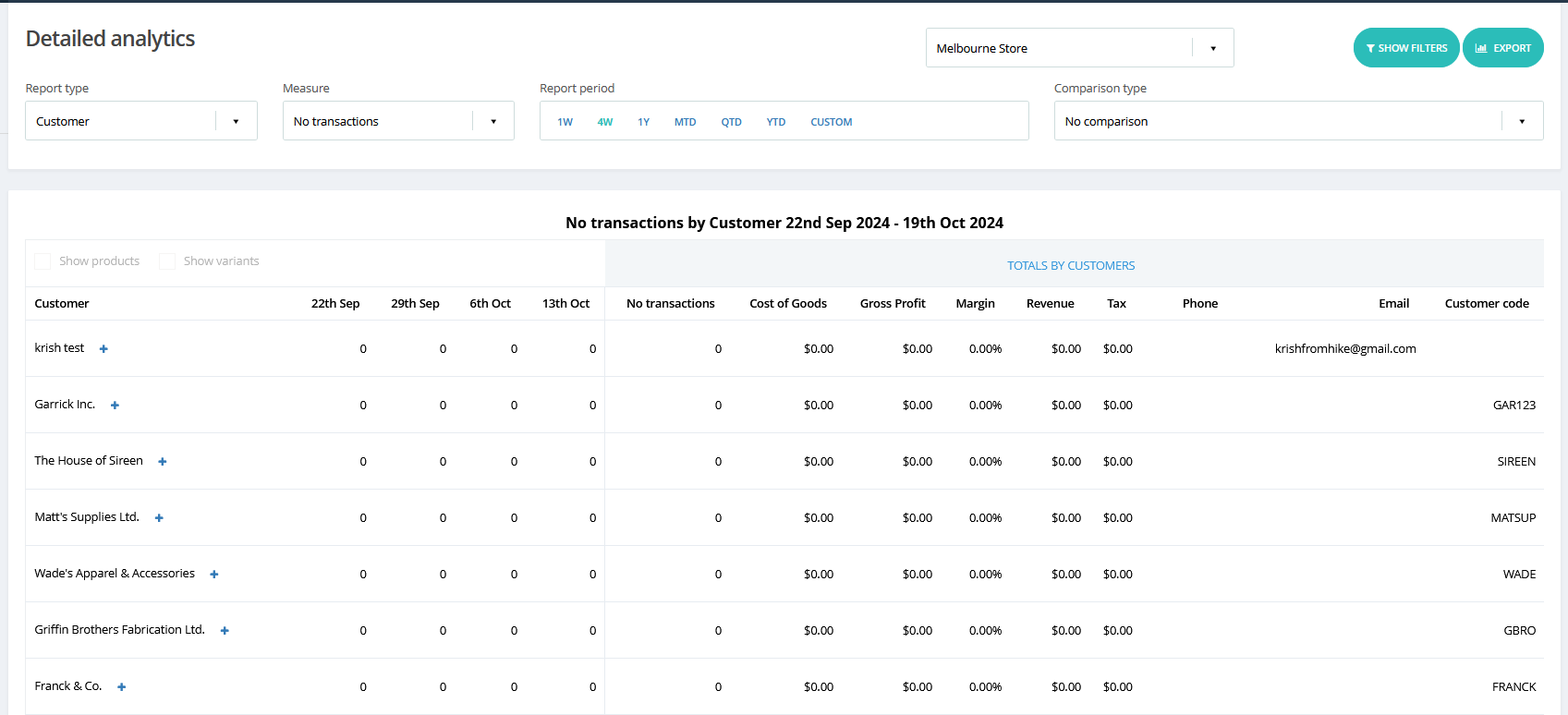Click the report title heading text
The height and width of the screenshot is (715, 1568).
pos(784,223)
